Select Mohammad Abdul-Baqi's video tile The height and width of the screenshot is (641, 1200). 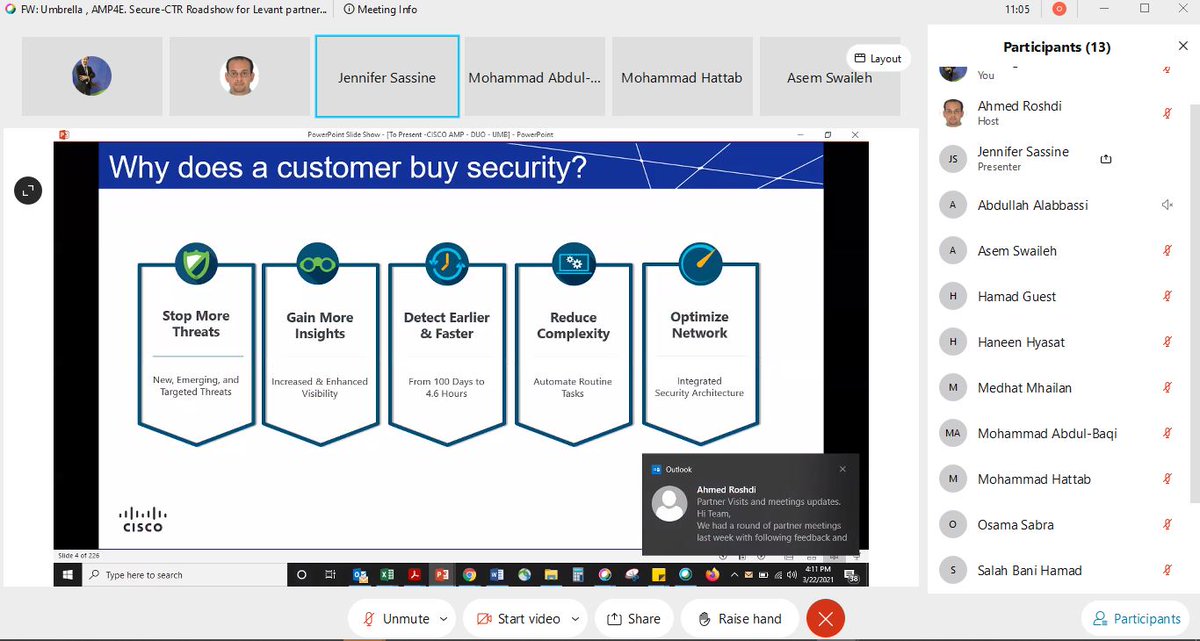(x=535, y=77)
